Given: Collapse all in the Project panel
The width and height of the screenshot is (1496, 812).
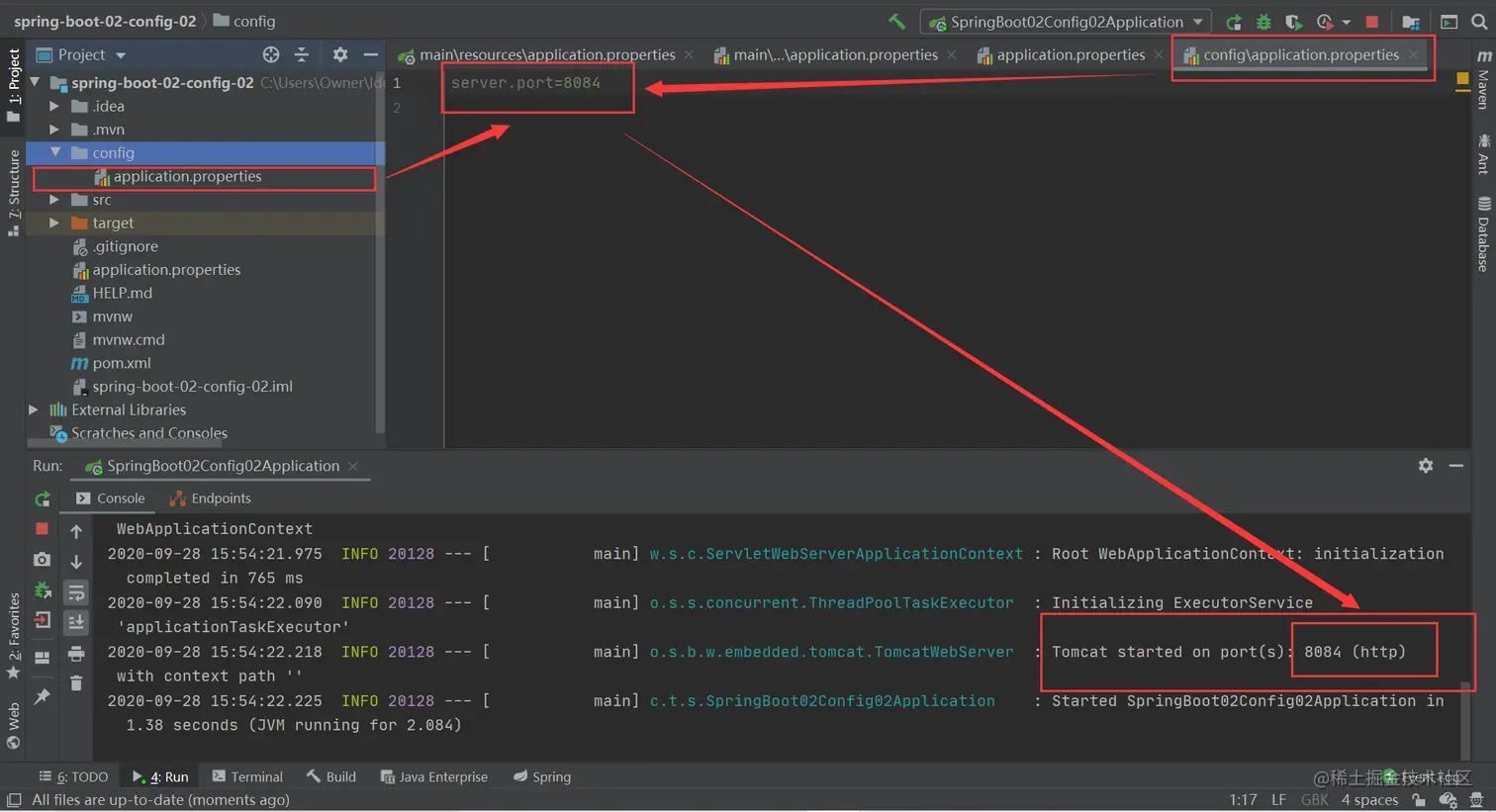Looking at the screenshot, I should coord(302,54).
